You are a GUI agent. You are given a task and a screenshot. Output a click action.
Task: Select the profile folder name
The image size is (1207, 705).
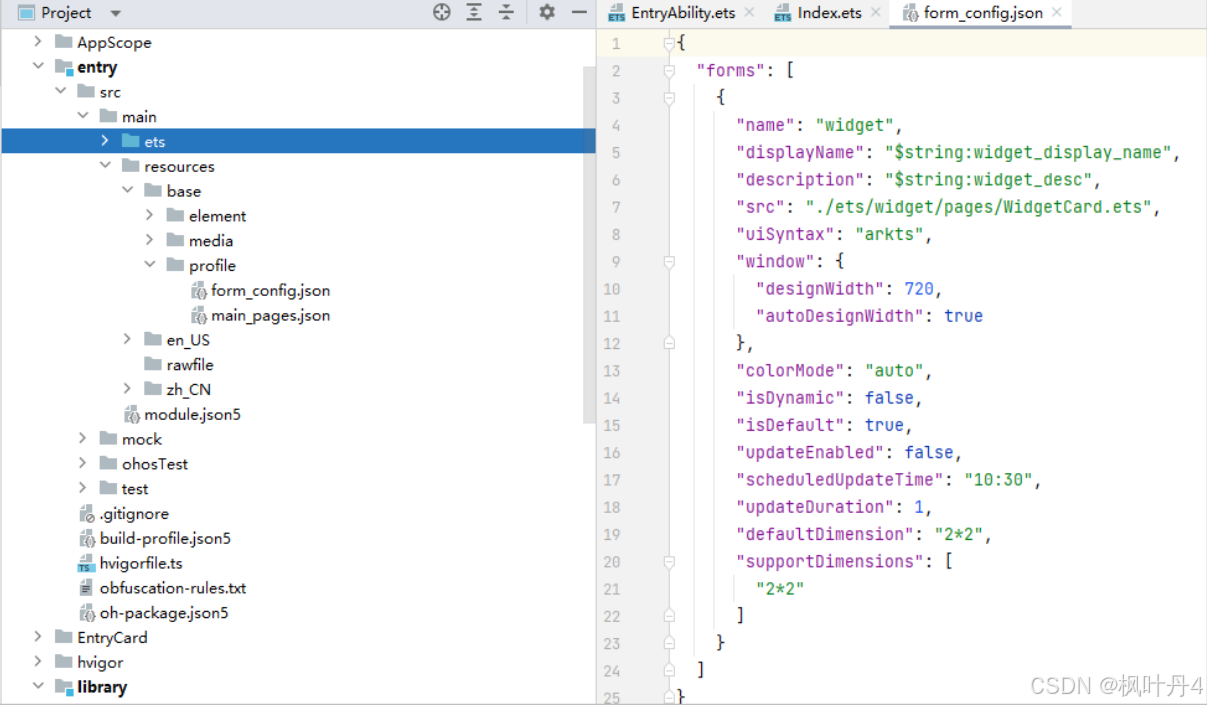212,266
